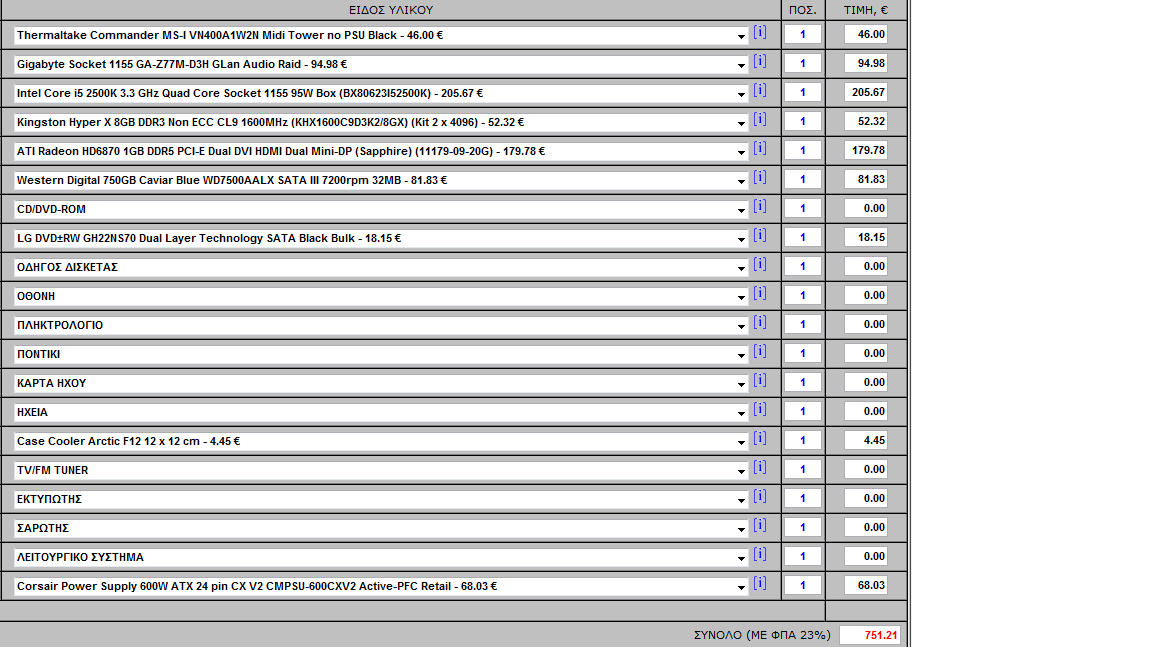Click quantity field for Corsair Power Supply row
Image resolution: width=1152 pixels, height=648 pixels.
point(802,586)
